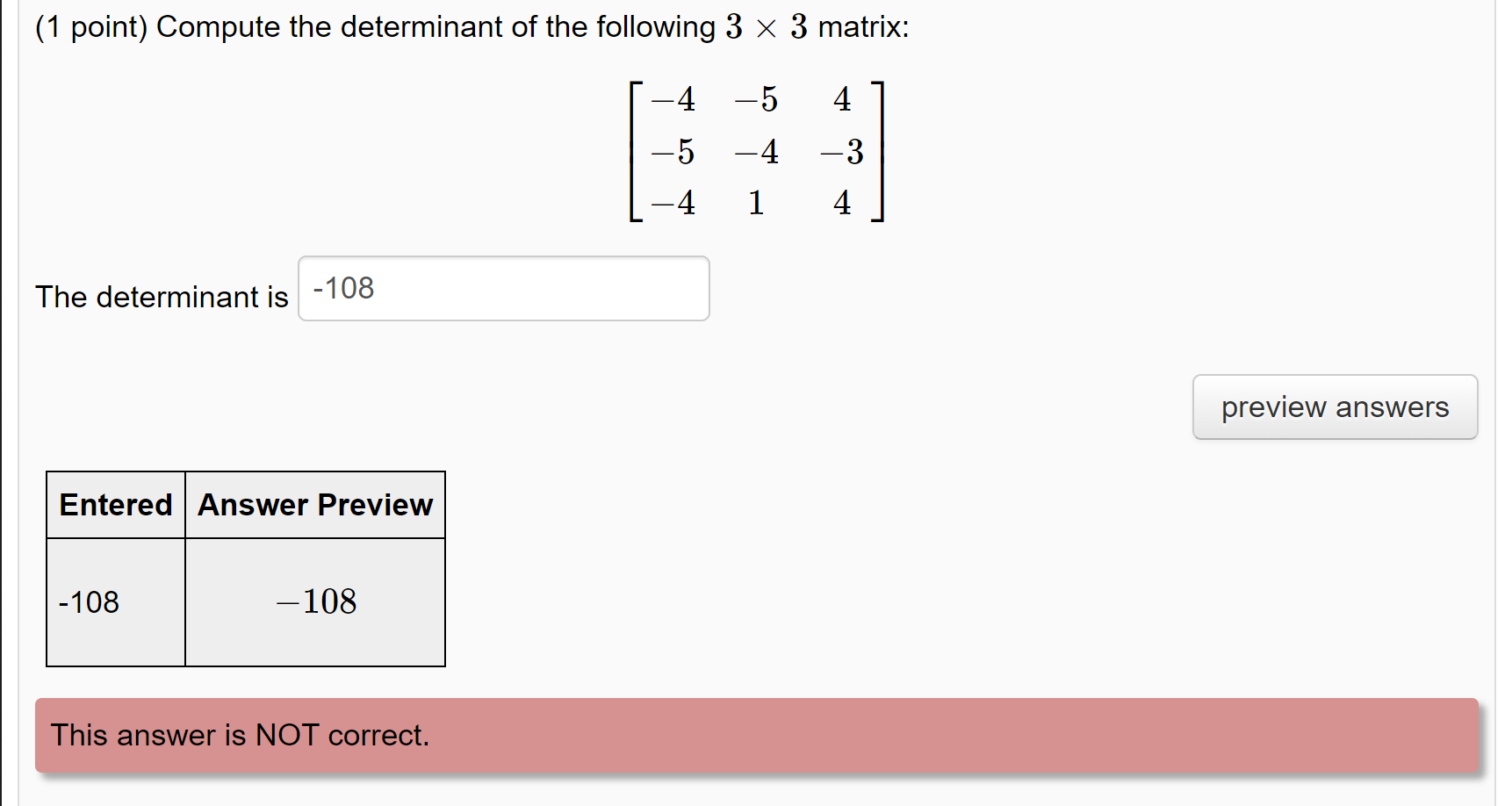This screenshot has width=1512, height=806.
Task: Click the determinant answer input field
Action: point(503,288)
